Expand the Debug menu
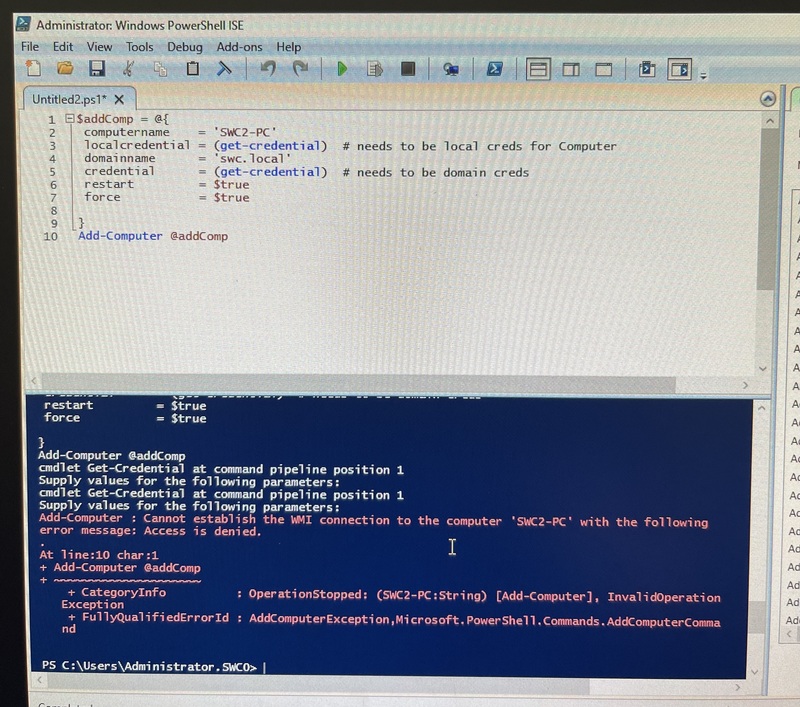The height and width of the screenshot is (707, 800). click(188, 47)
